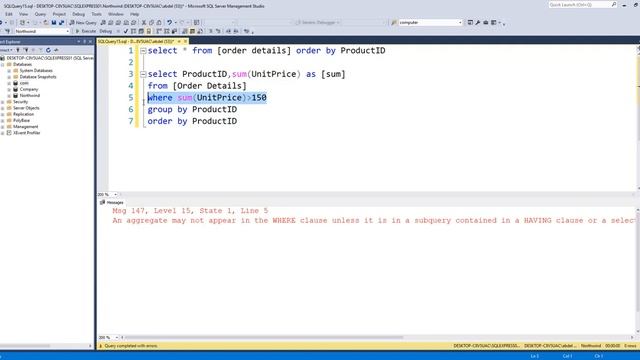Click the Messages pane horizontal scrollbar
The image size is (640, 360).
coord(264,338)
